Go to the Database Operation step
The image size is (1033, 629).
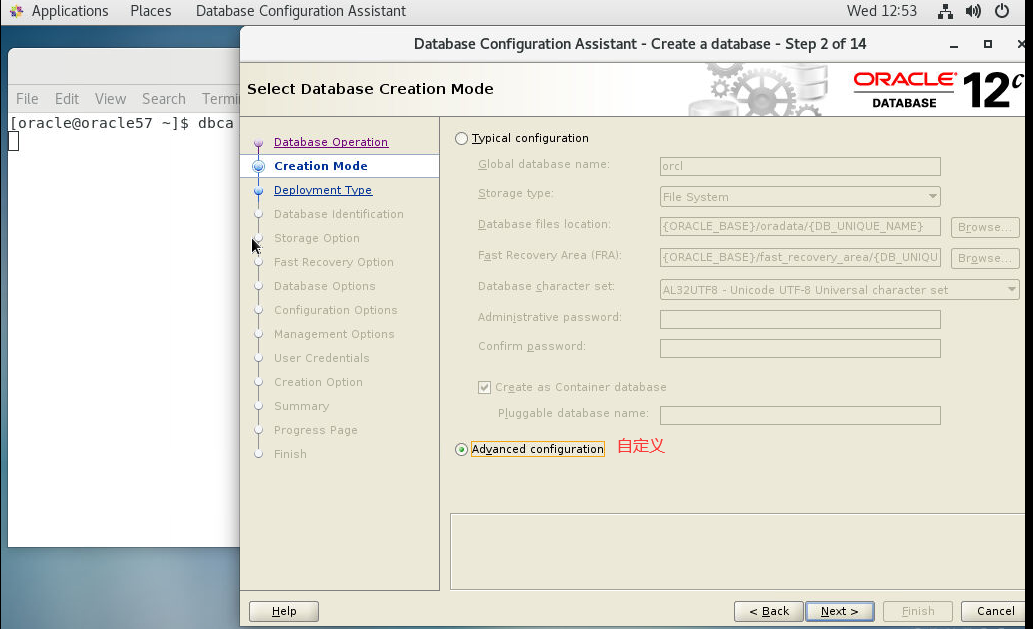331,142
